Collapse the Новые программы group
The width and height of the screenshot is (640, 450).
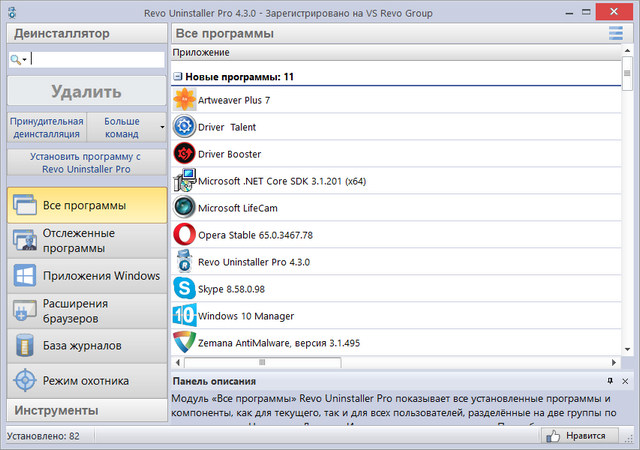177,76
